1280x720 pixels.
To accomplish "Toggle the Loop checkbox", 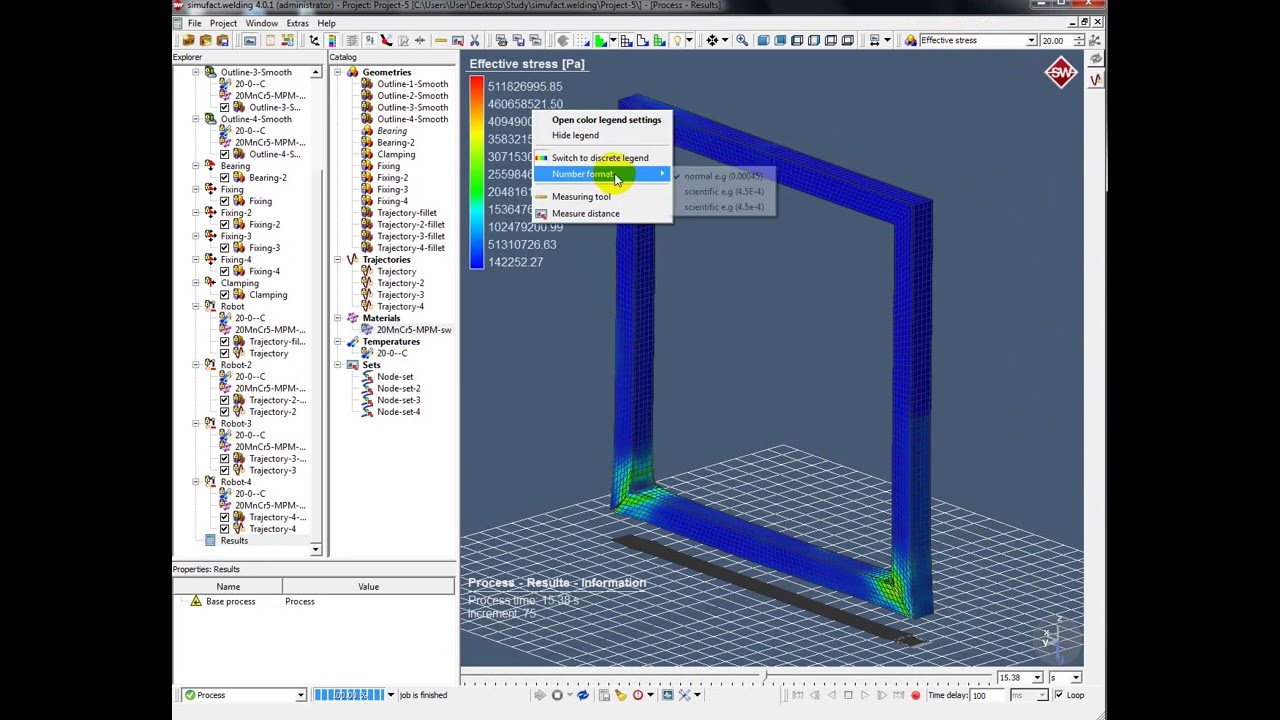I will point(1058,695).
